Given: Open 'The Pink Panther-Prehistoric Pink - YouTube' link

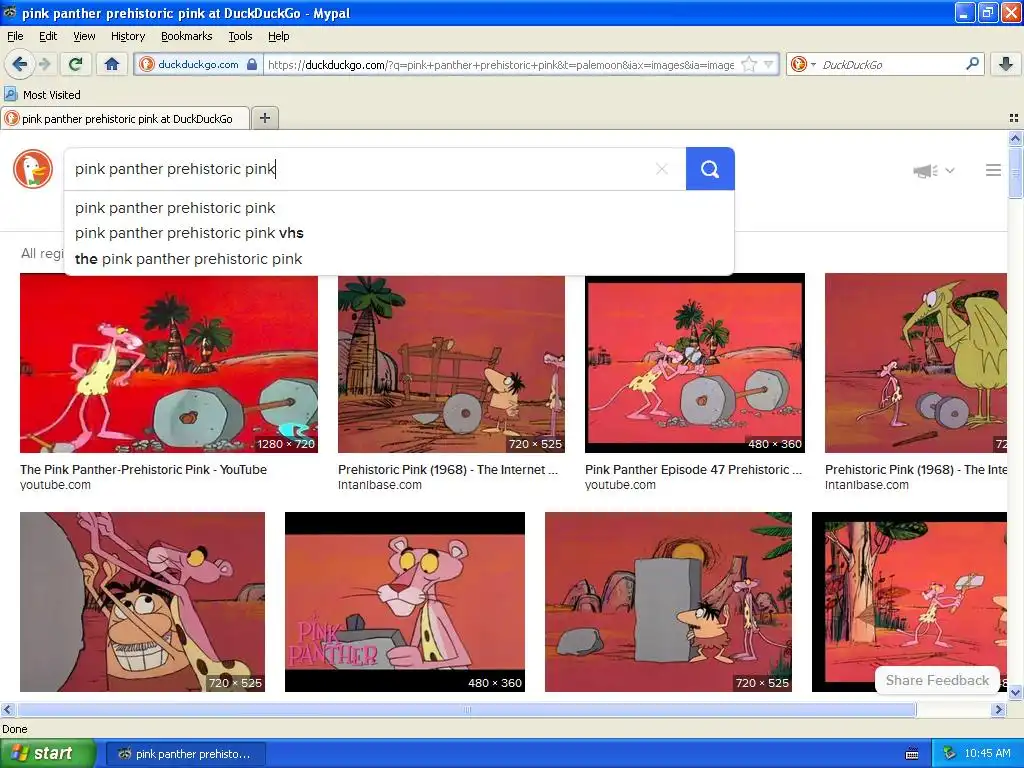Looking at the screenshot, I should [x=144, y=470].
